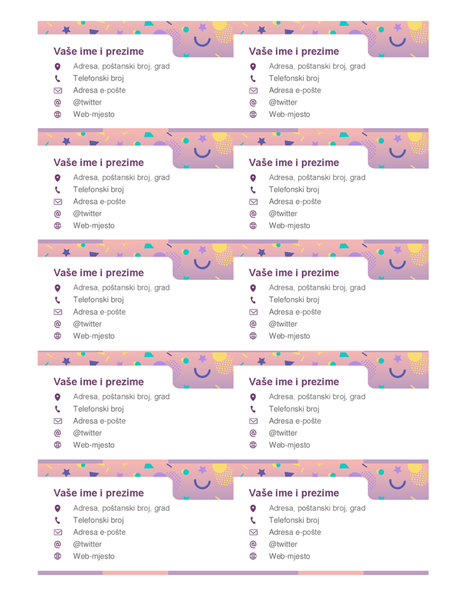This screenshot has height=600, width=462.
Task: Click 'Web-mjesto' text in bottom-left card
Action: (94, 556)
